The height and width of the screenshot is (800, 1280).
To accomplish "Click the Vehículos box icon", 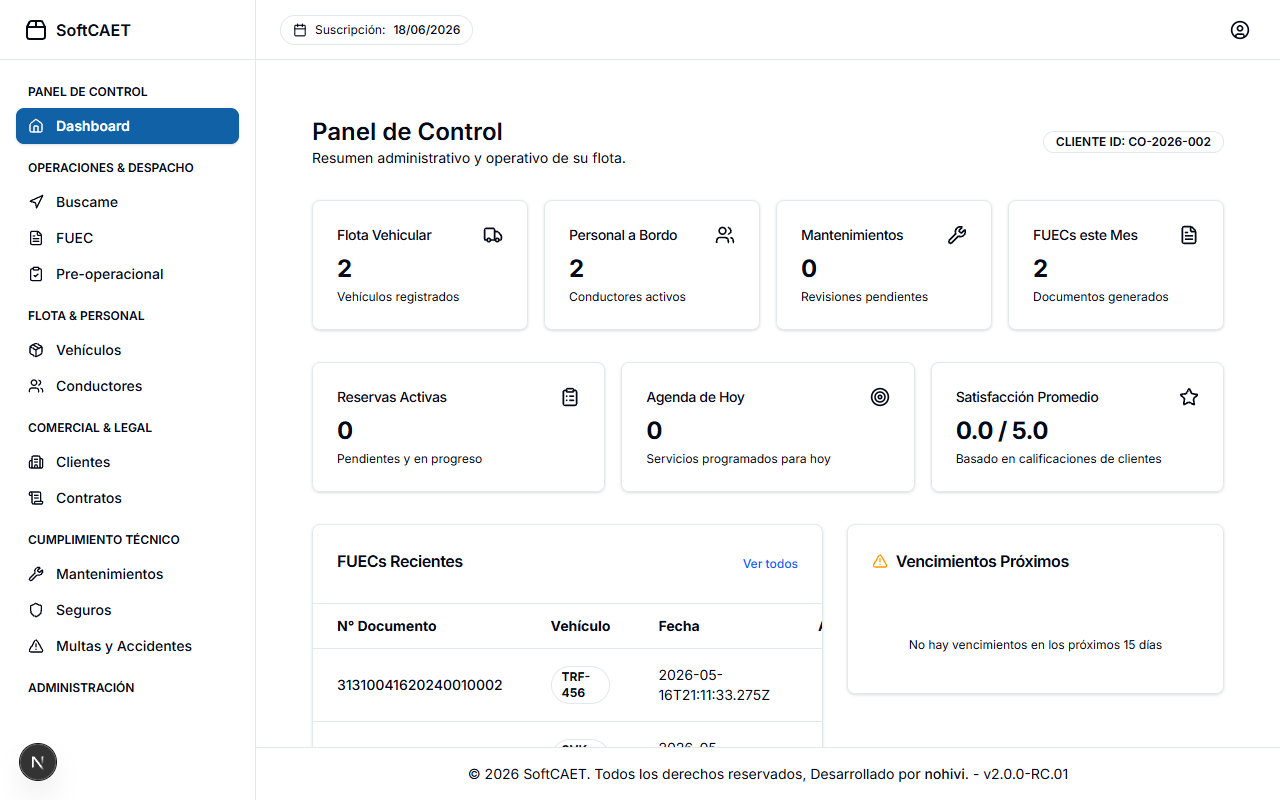I will pyautogui.click(x=36, y=350).
